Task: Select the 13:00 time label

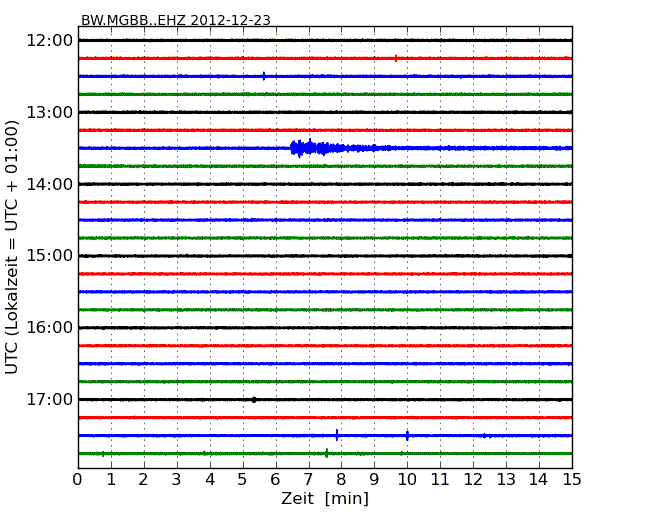Action: 49,112
